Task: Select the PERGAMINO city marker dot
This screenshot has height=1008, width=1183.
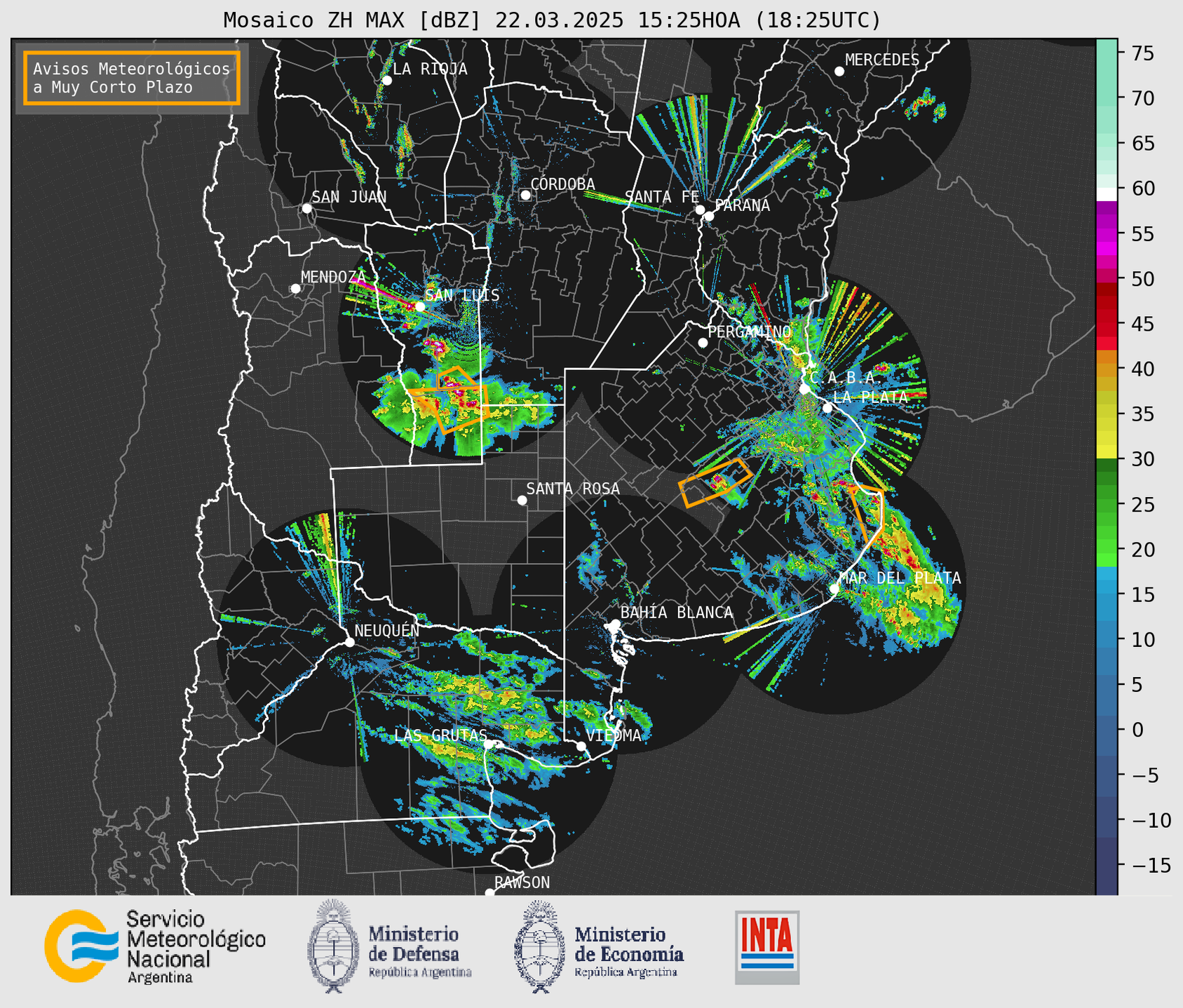Action: coord(703,343)
